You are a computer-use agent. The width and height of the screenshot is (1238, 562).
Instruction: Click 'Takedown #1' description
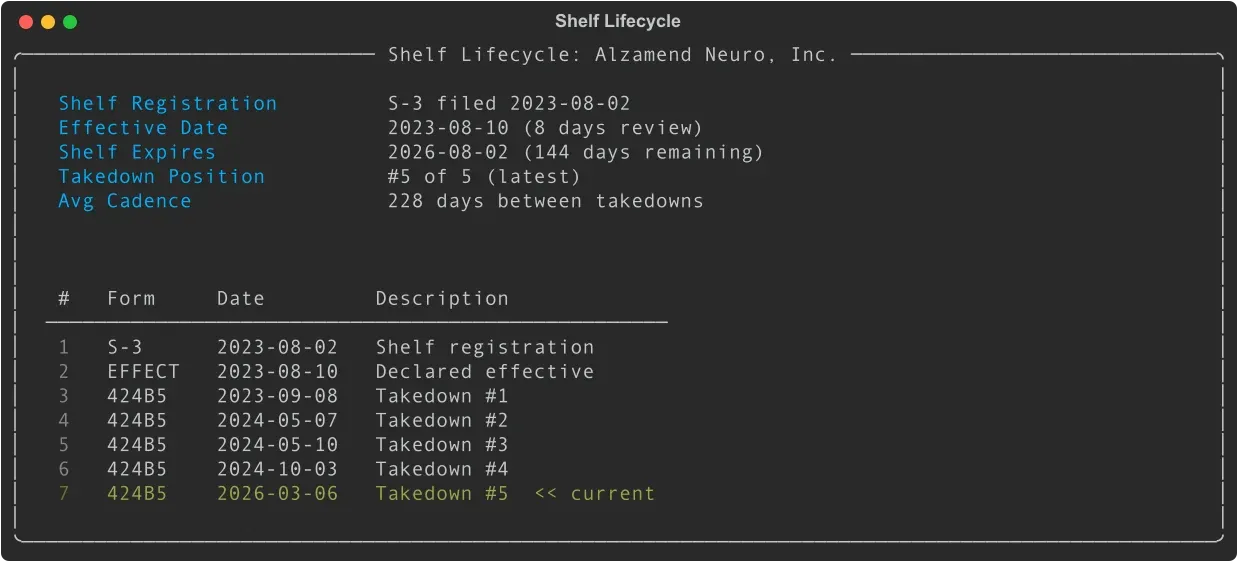pos(442,396)
